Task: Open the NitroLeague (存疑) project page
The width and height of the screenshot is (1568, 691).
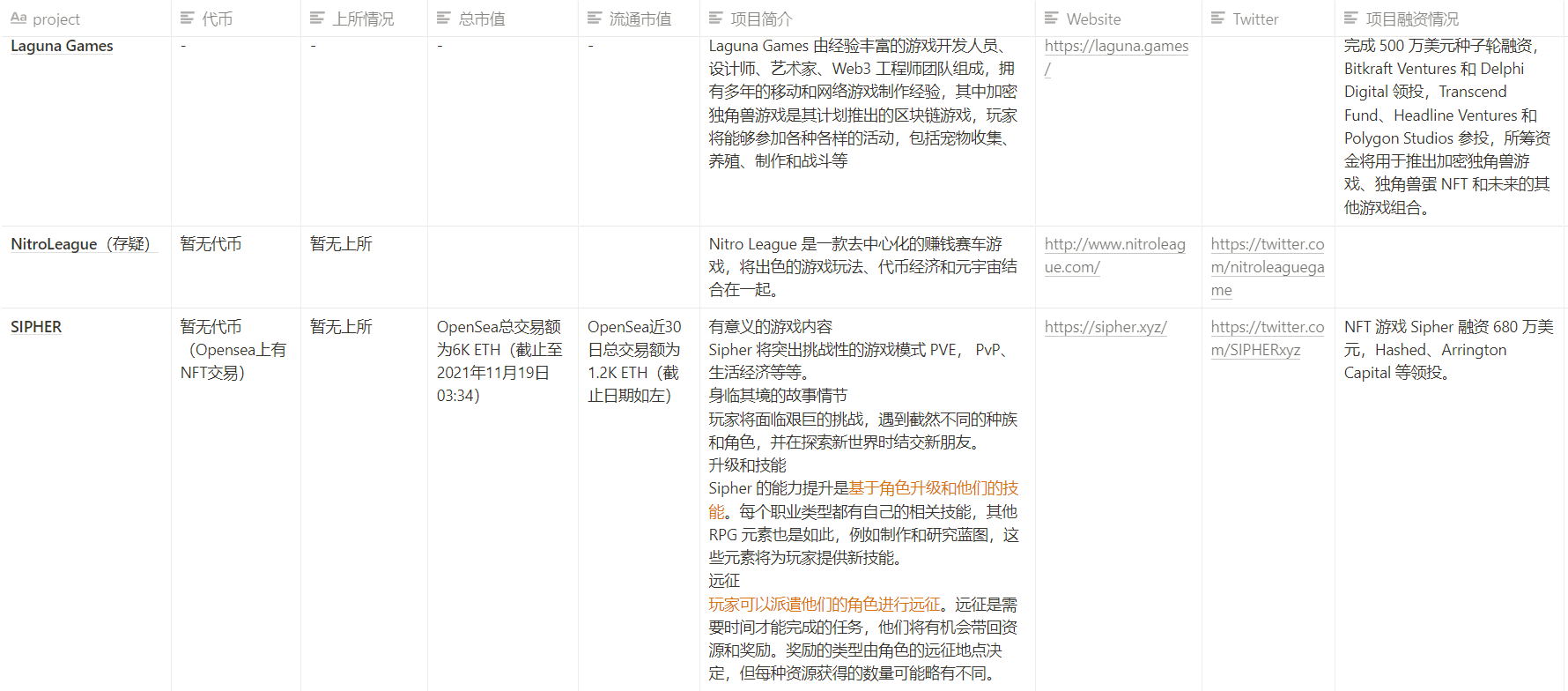Action: pos(84,244)
